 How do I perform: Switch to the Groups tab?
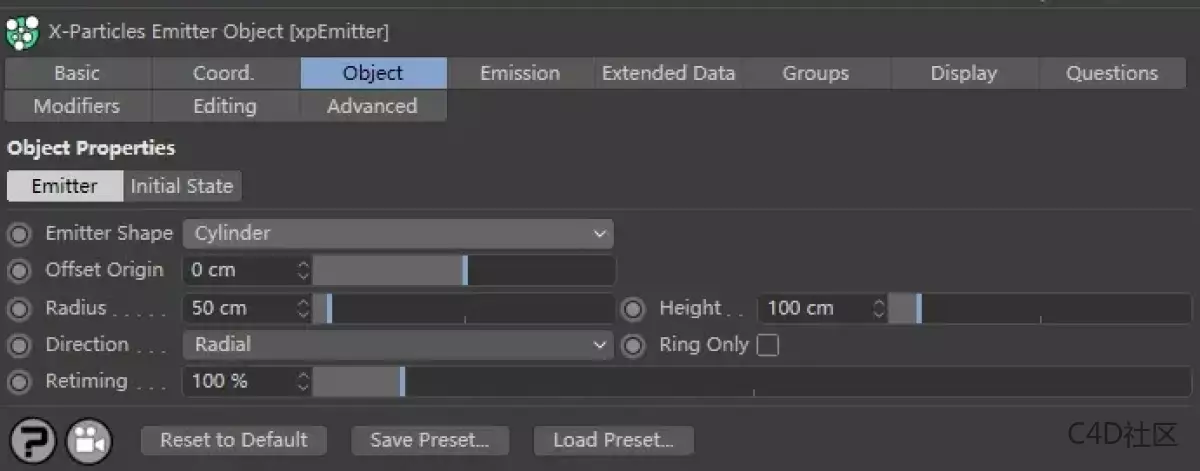click(816, 73)
